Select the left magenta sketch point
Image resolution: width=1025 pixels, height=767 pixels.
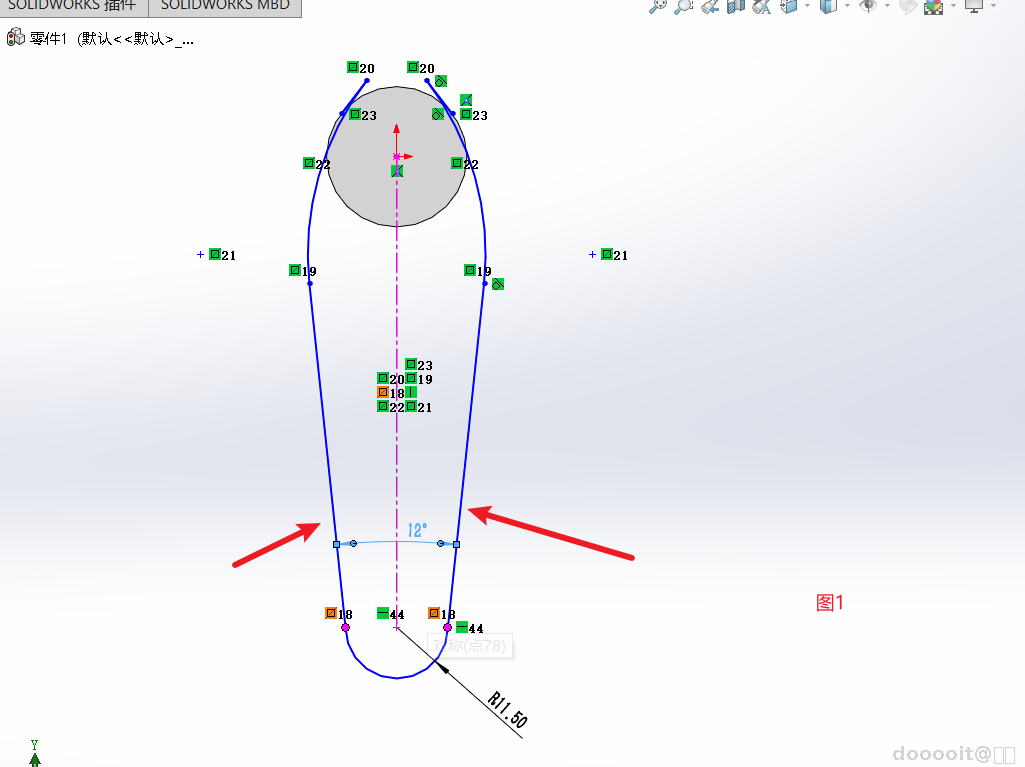tap(345, 628)
